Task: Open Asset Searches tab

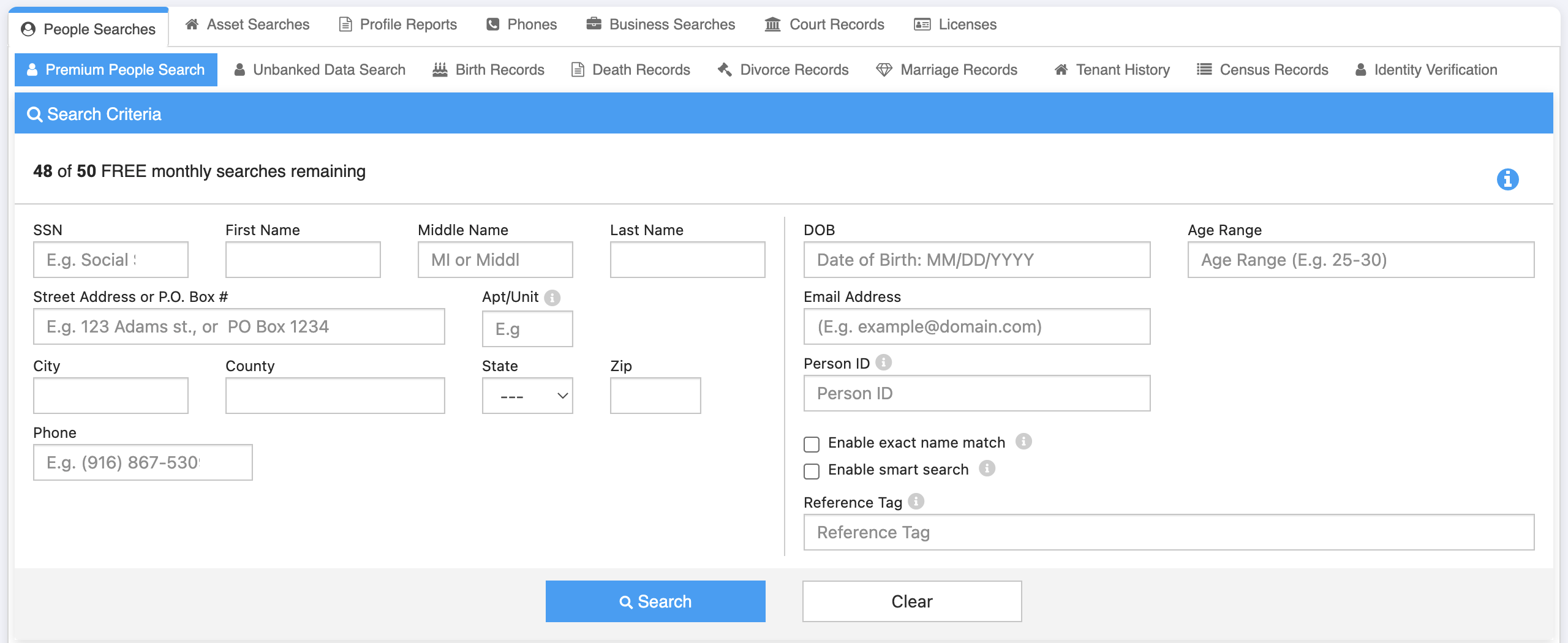Action: tap(247, 24)
